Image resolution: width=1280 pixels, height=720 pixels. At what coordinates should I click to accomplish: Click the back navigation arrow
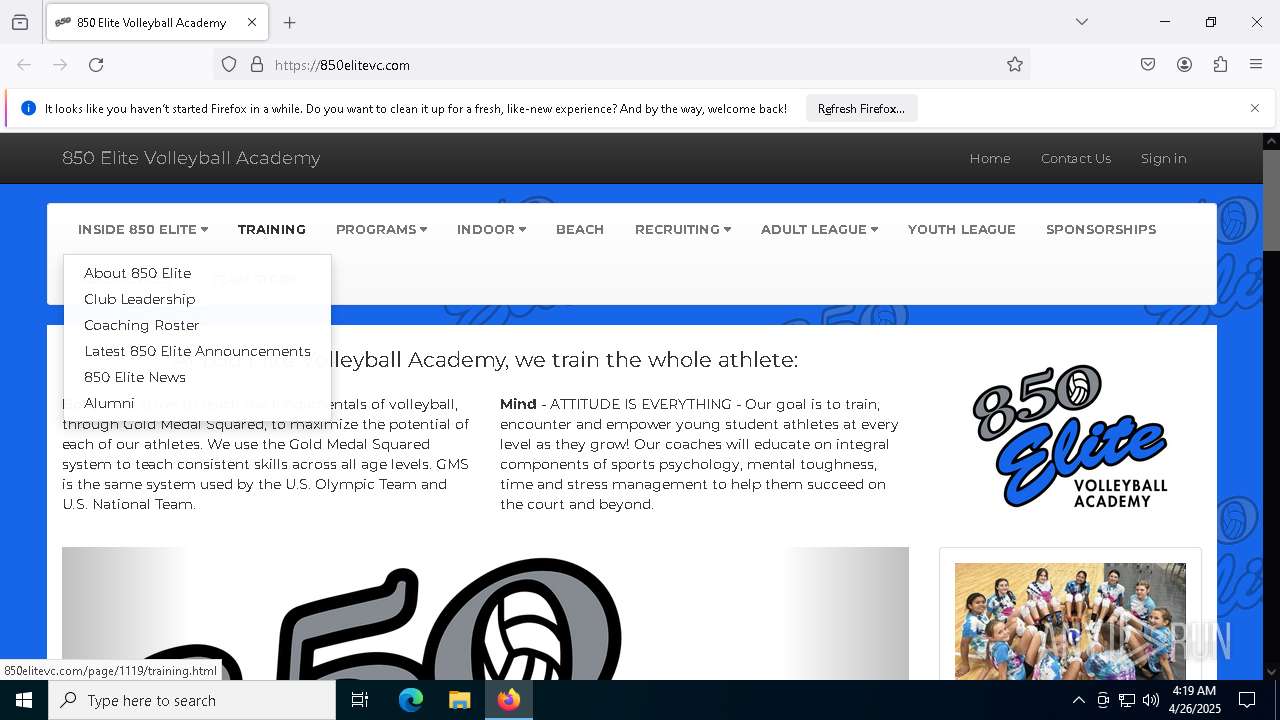tap(24, 65)
